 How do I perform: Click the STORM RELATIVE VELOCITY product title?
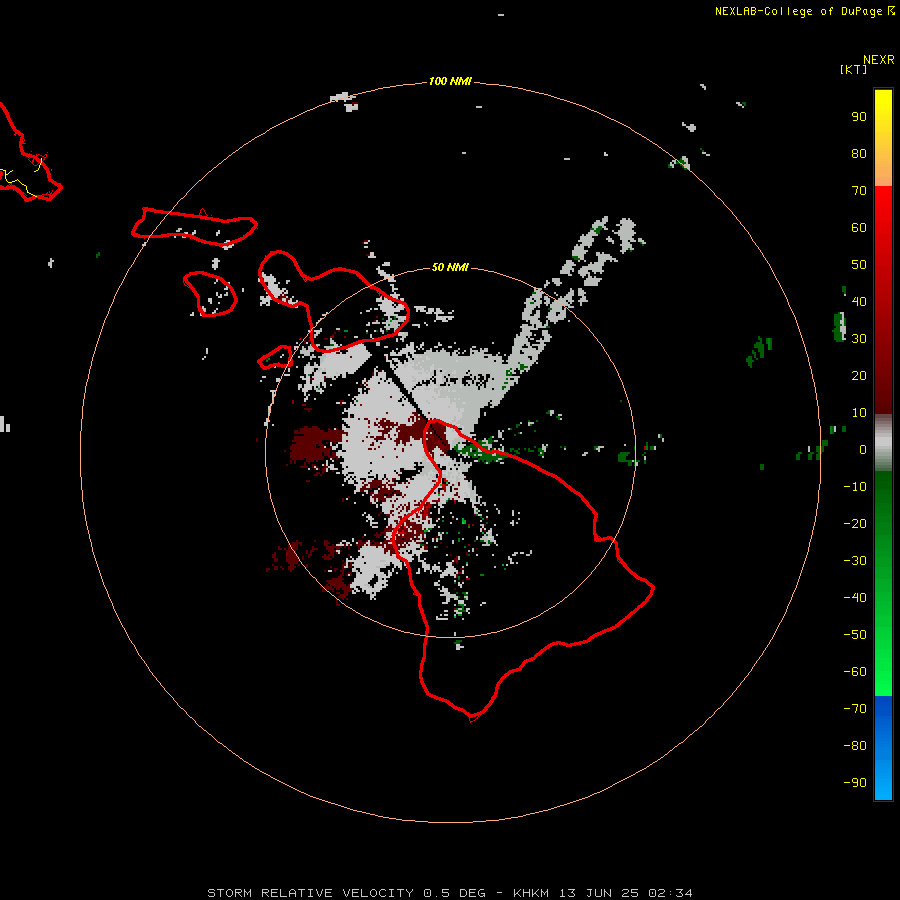[x=313, y=893]
